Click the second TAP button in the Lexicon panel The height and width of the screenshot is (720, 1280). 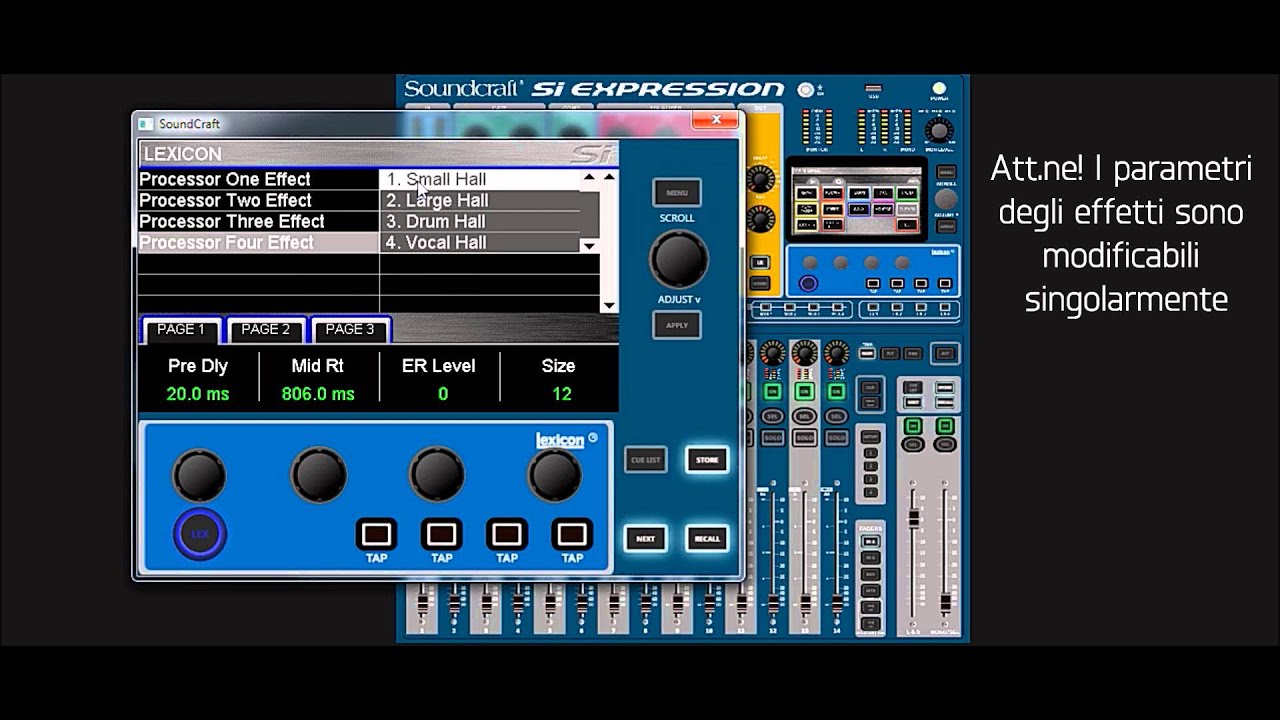click(442, 534)
